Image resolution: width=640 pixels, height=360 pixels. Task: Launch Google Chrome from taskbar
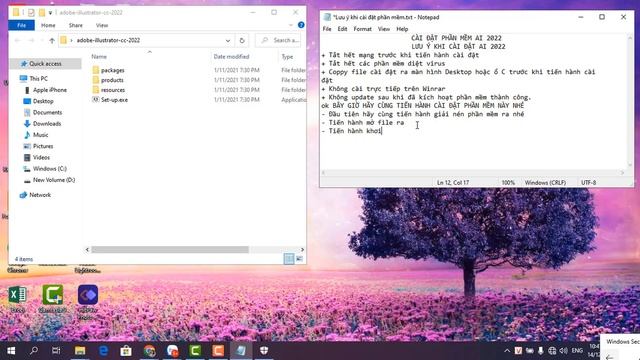click(x=149, y=351)
